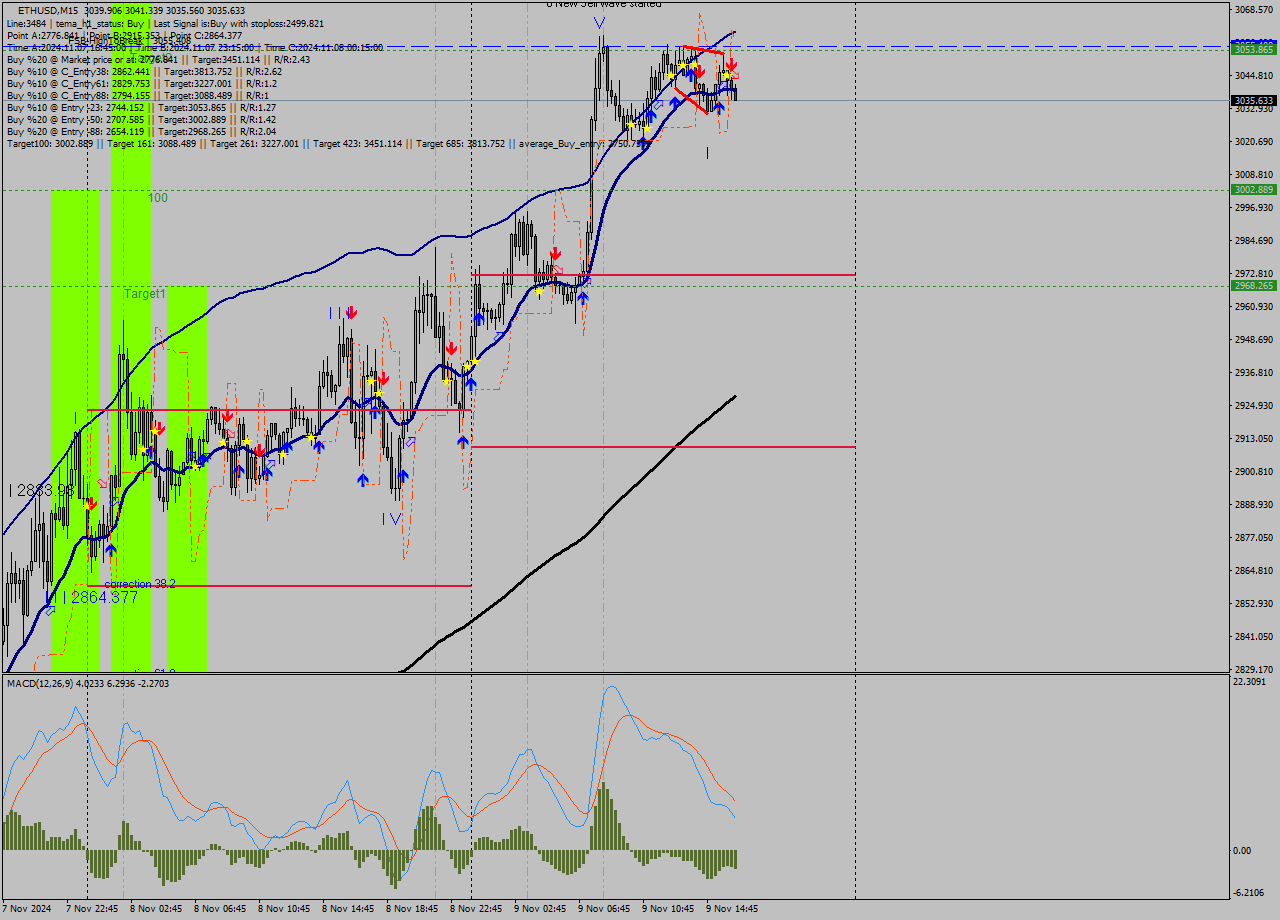Click the 2936.810 price axis label
The width and height of the screenshot is (1280, 920).
[1253, 372]
